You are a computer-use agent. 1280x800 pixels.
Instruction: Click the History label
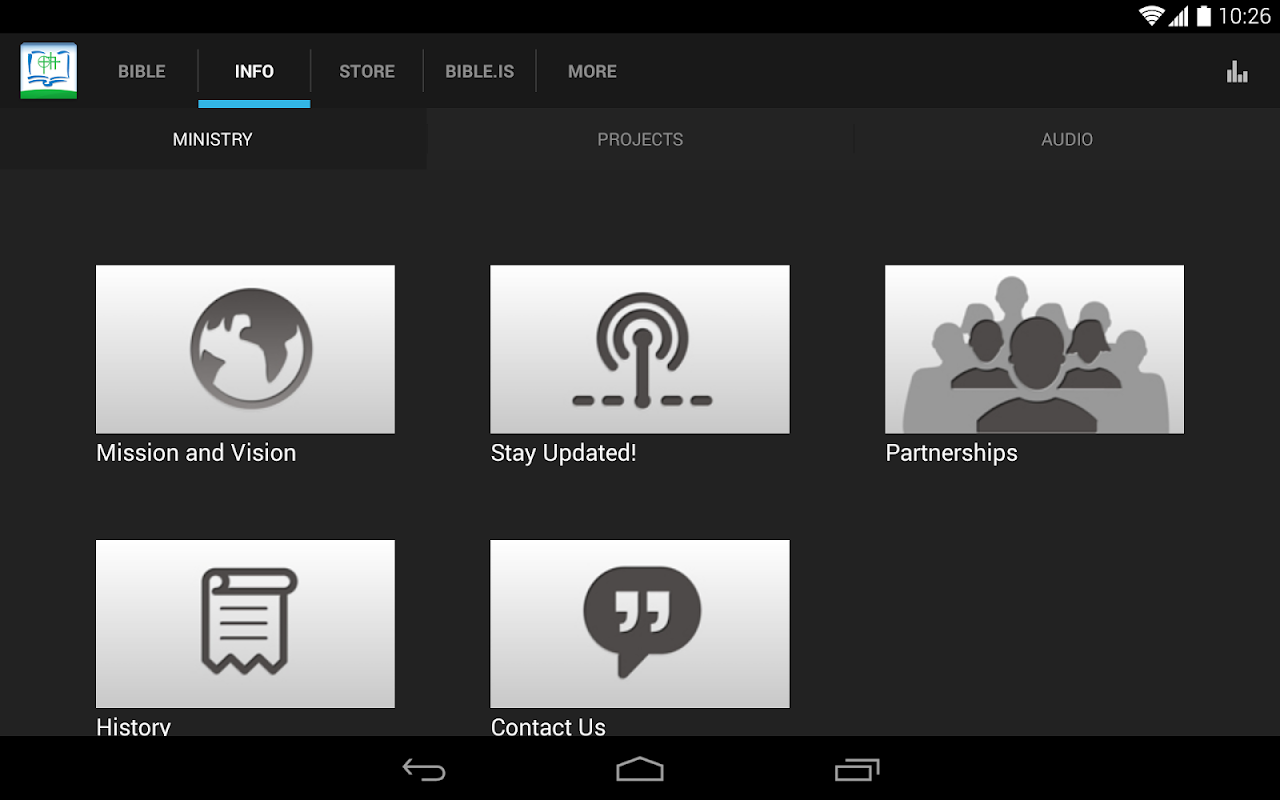133,727
